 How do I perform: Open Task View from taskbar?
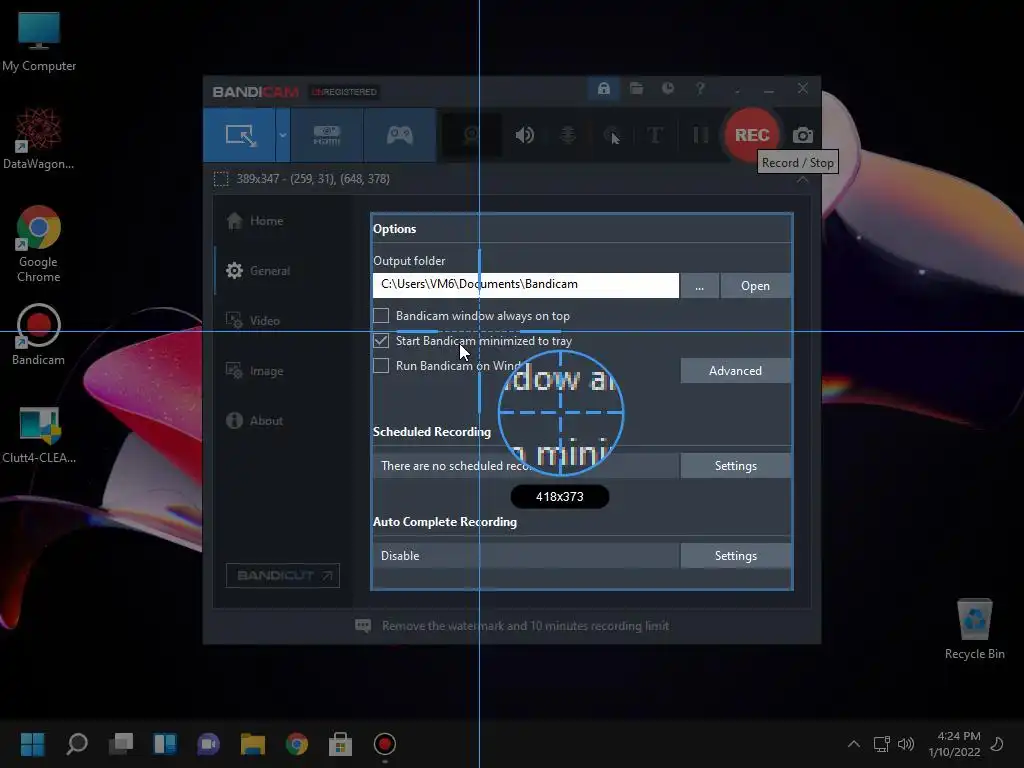(x=121, y=744)
